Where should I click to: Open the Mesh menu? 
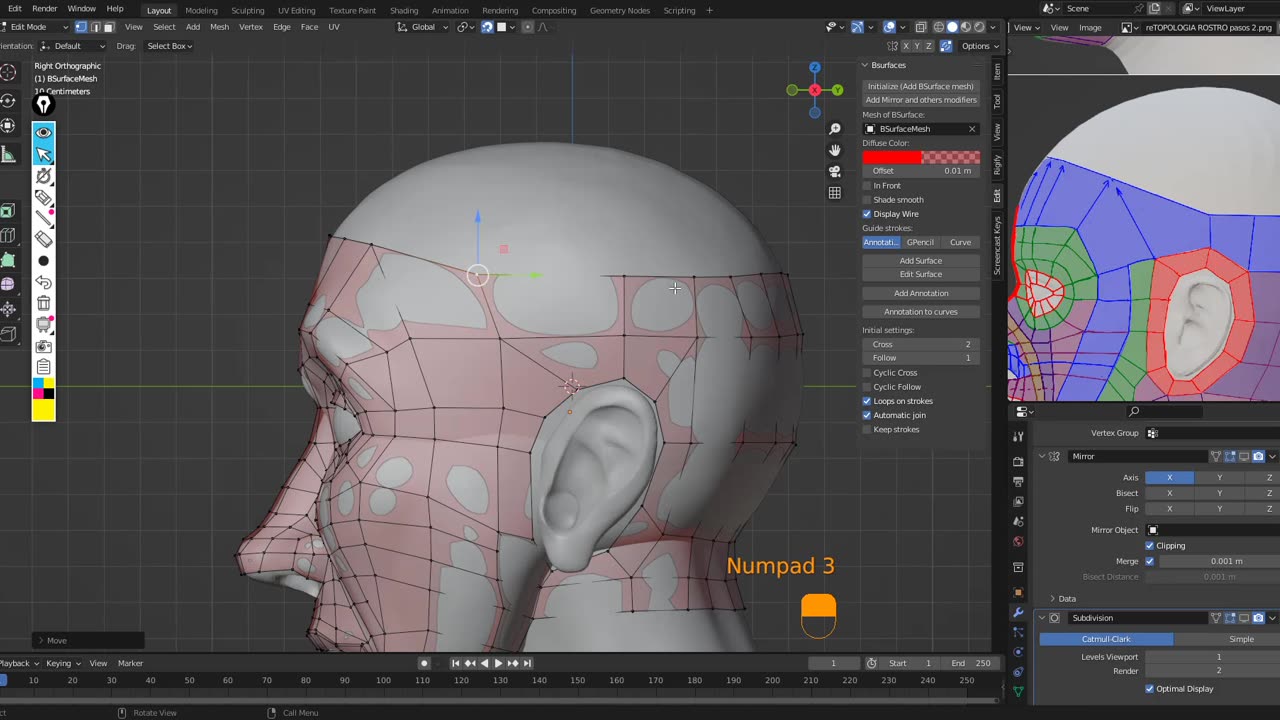219,27
